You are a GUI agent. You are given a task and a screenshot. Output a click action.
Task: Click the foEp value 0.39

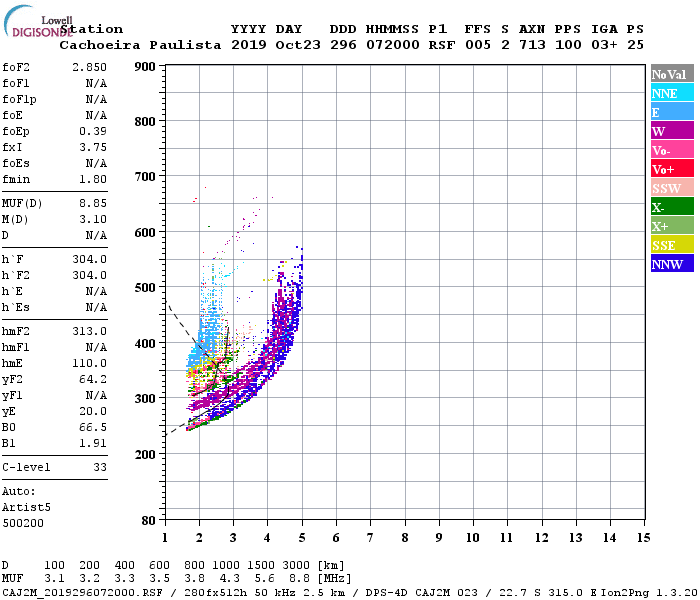pyautogui.click(x=93, y=131)
